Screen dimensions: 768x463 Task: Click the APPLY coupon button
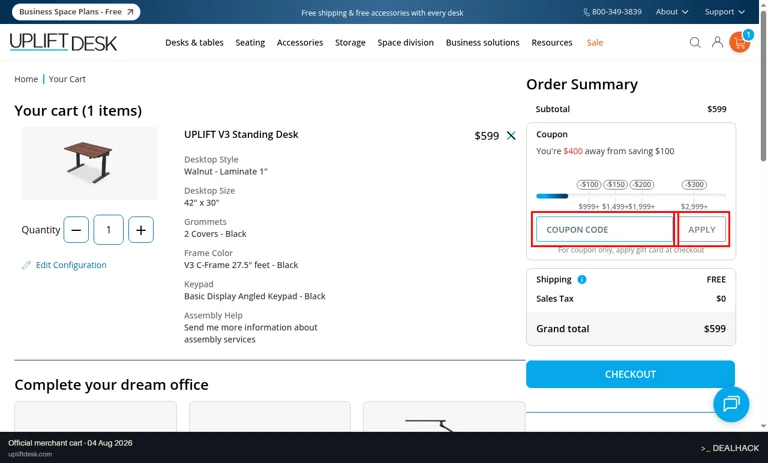click(x=701, y=229)
